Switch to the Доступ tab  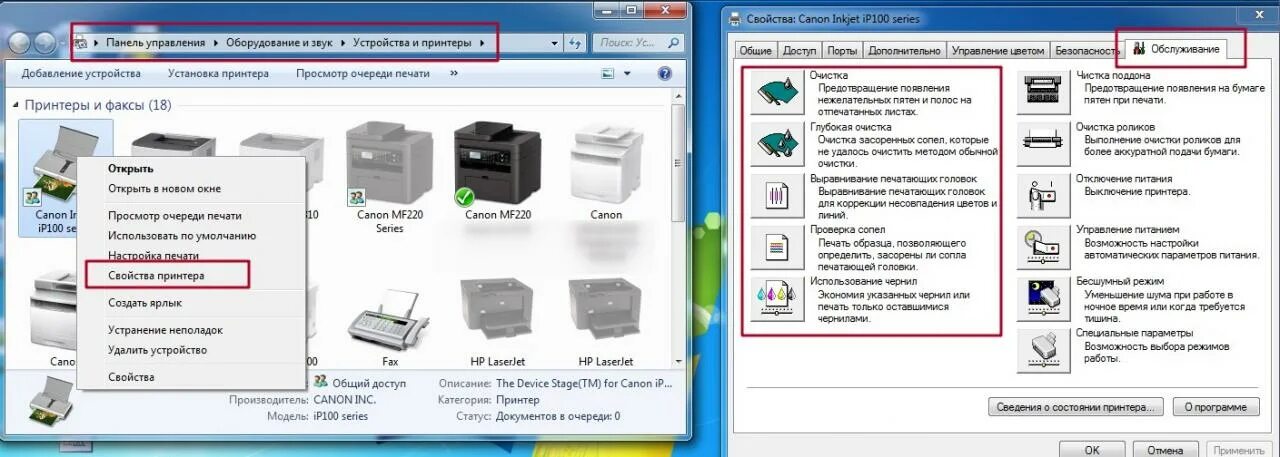799,50
